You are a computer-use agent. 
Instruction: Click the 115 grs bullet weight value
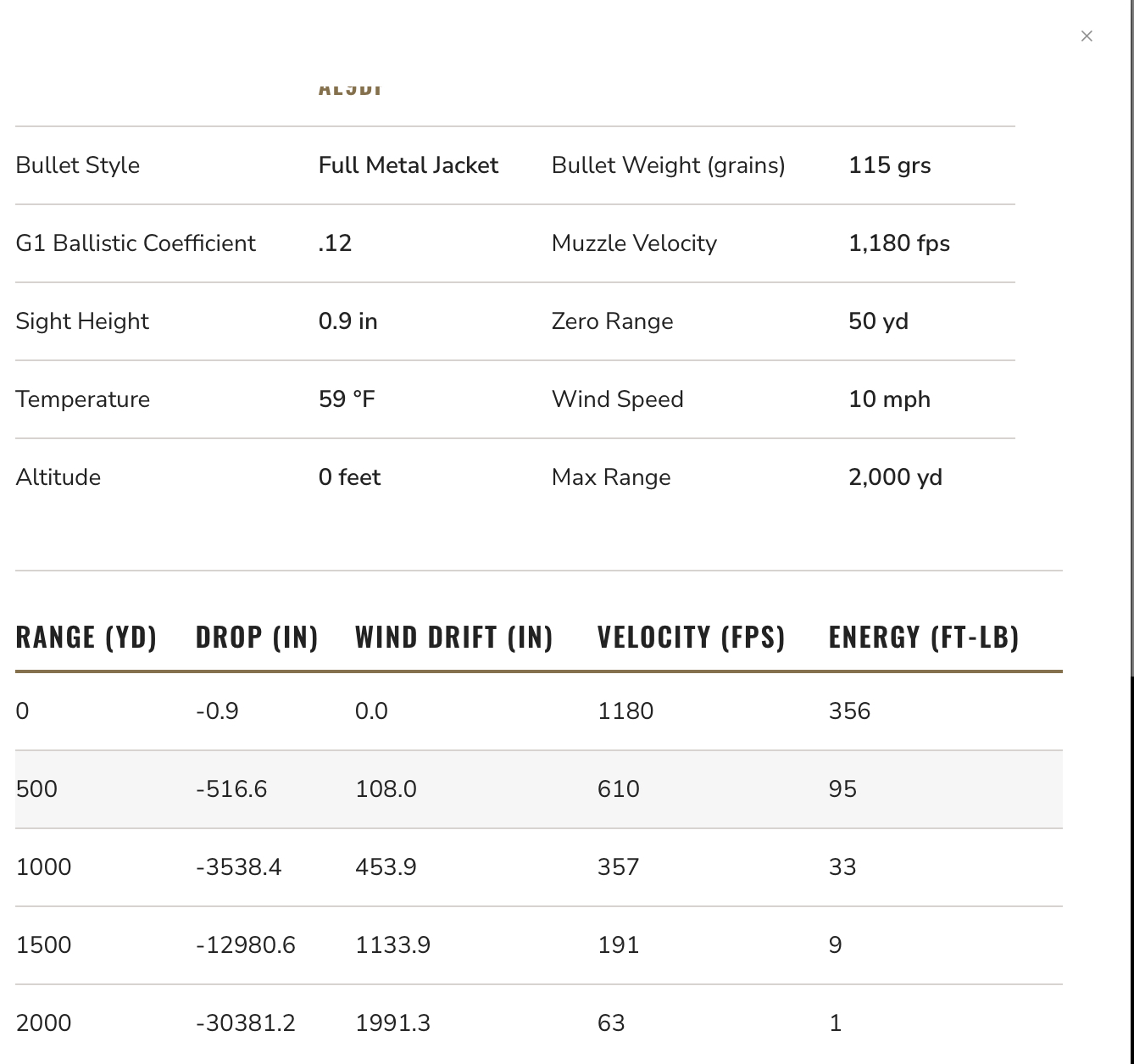[889, 165]
